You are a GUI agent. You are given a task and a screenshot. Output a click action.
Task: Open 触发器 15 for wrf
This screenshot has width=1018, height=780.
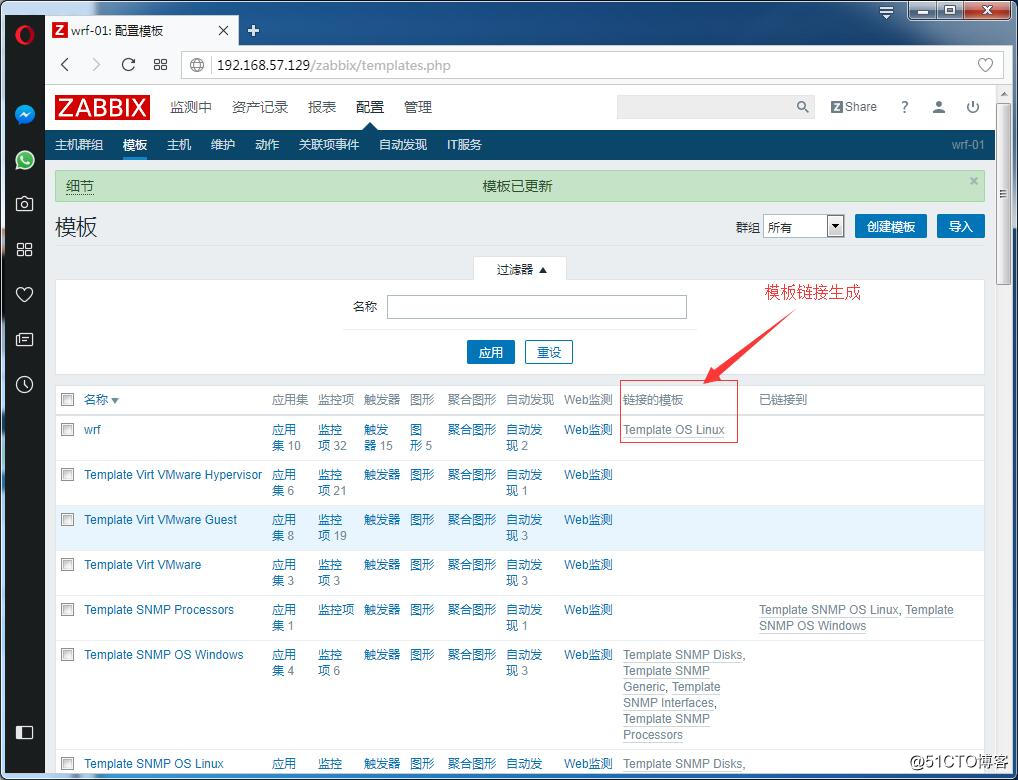379,438
